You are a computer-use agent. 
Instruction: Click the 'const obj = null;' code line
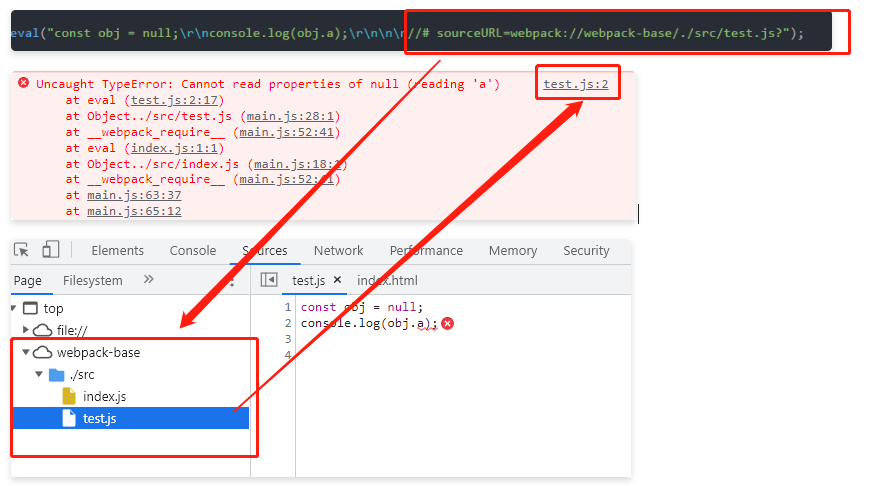pos(362,307)
